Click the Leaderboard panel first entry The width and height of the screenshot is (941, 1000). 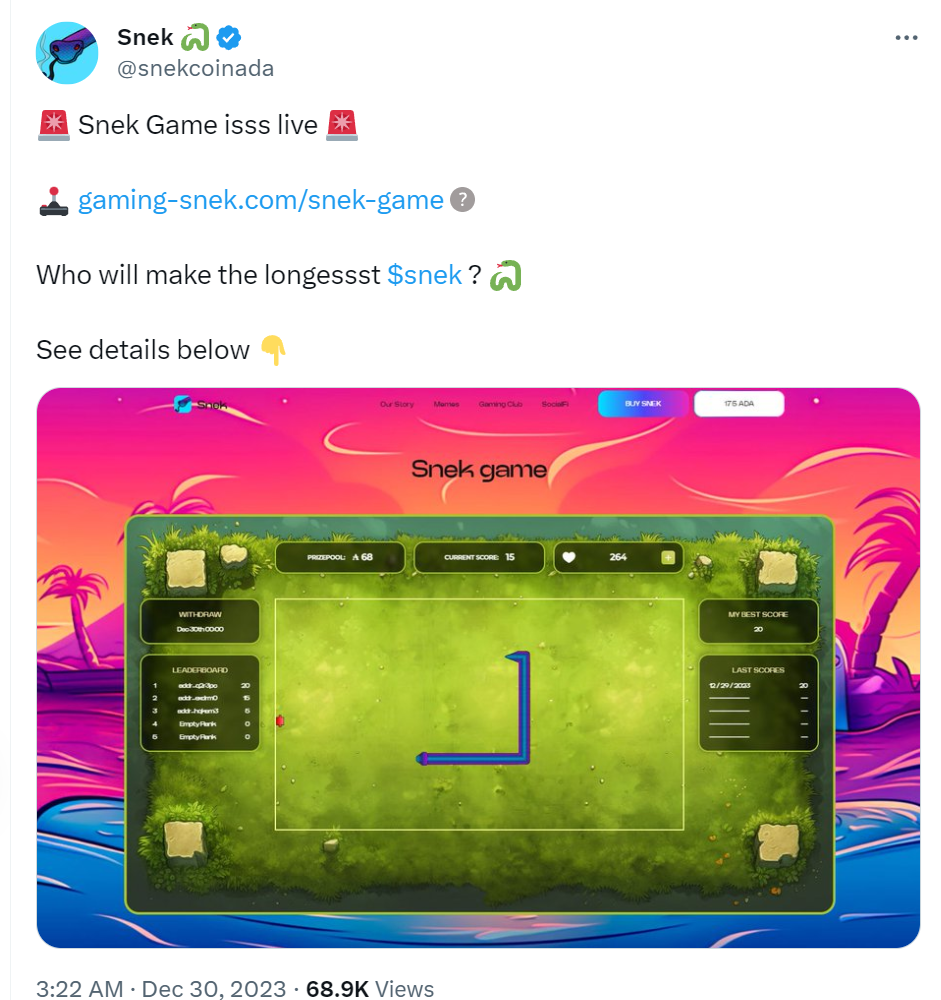click(200, 686)
